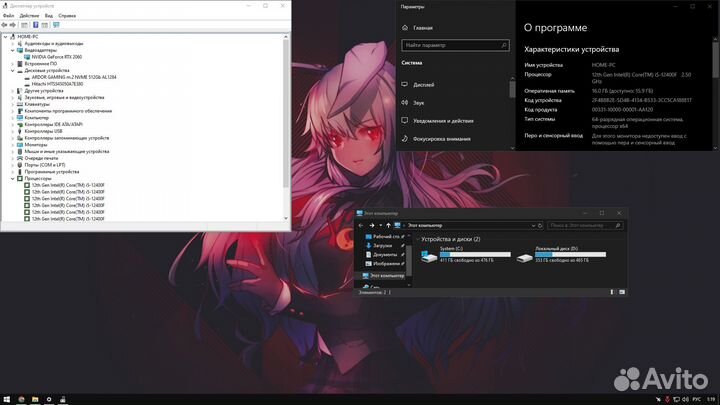Screen dimensions: 720x405
Task: Switch Explorer to large icons view
Action: tap(622, 292)
